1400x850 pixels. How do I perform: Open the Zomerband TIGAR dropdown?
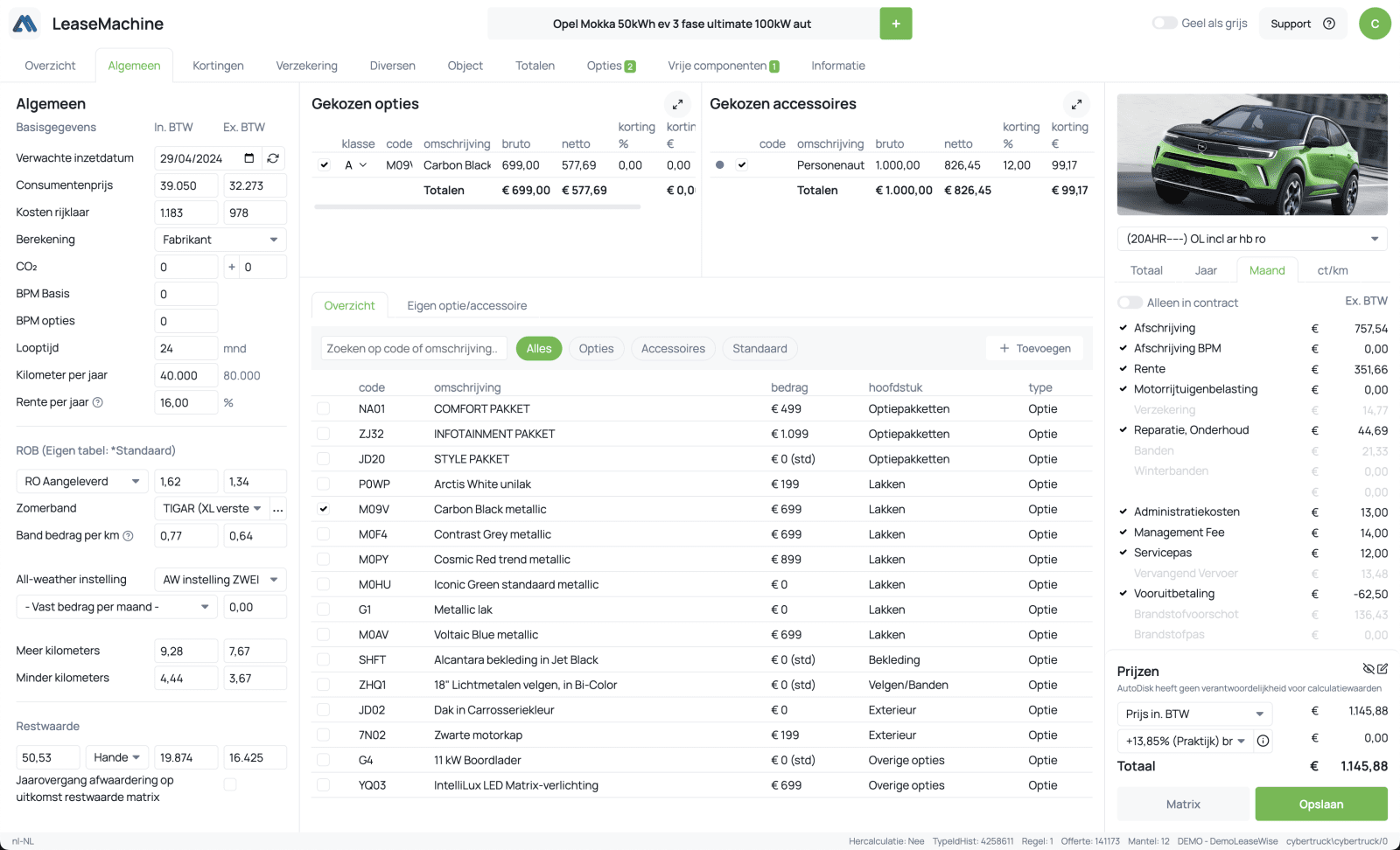212,509
